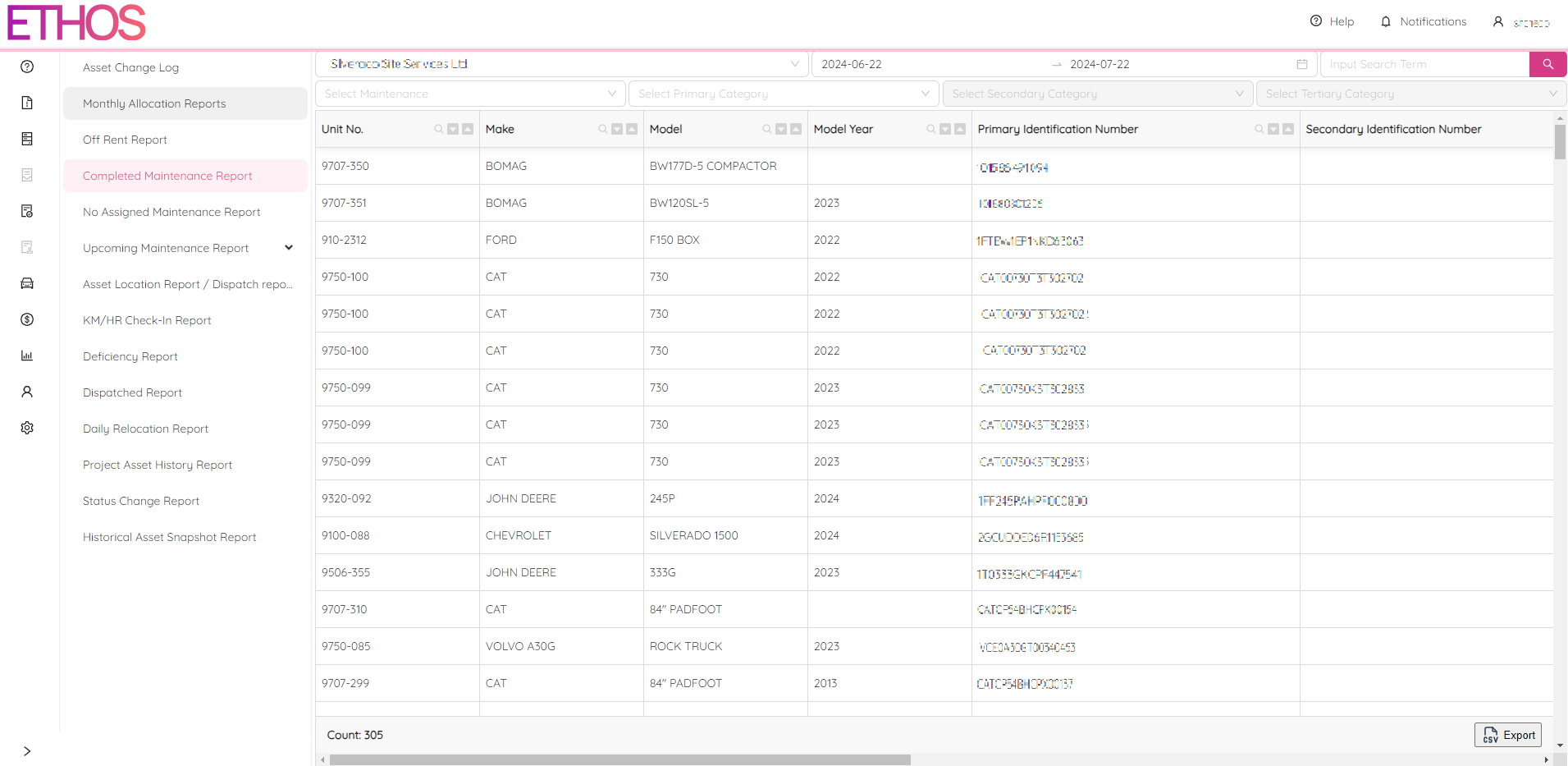Open the dollar billing icon in the sidebar

(27, 319)
